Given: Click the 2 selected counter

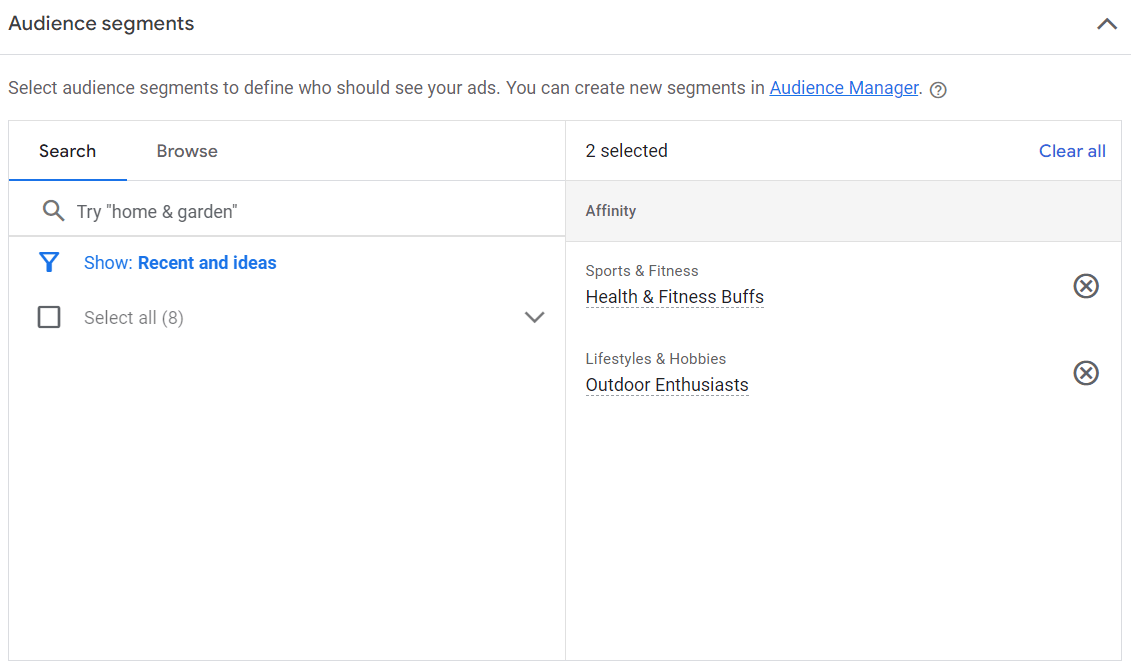Looking at the screenshot, I should [x=627, y=151].
